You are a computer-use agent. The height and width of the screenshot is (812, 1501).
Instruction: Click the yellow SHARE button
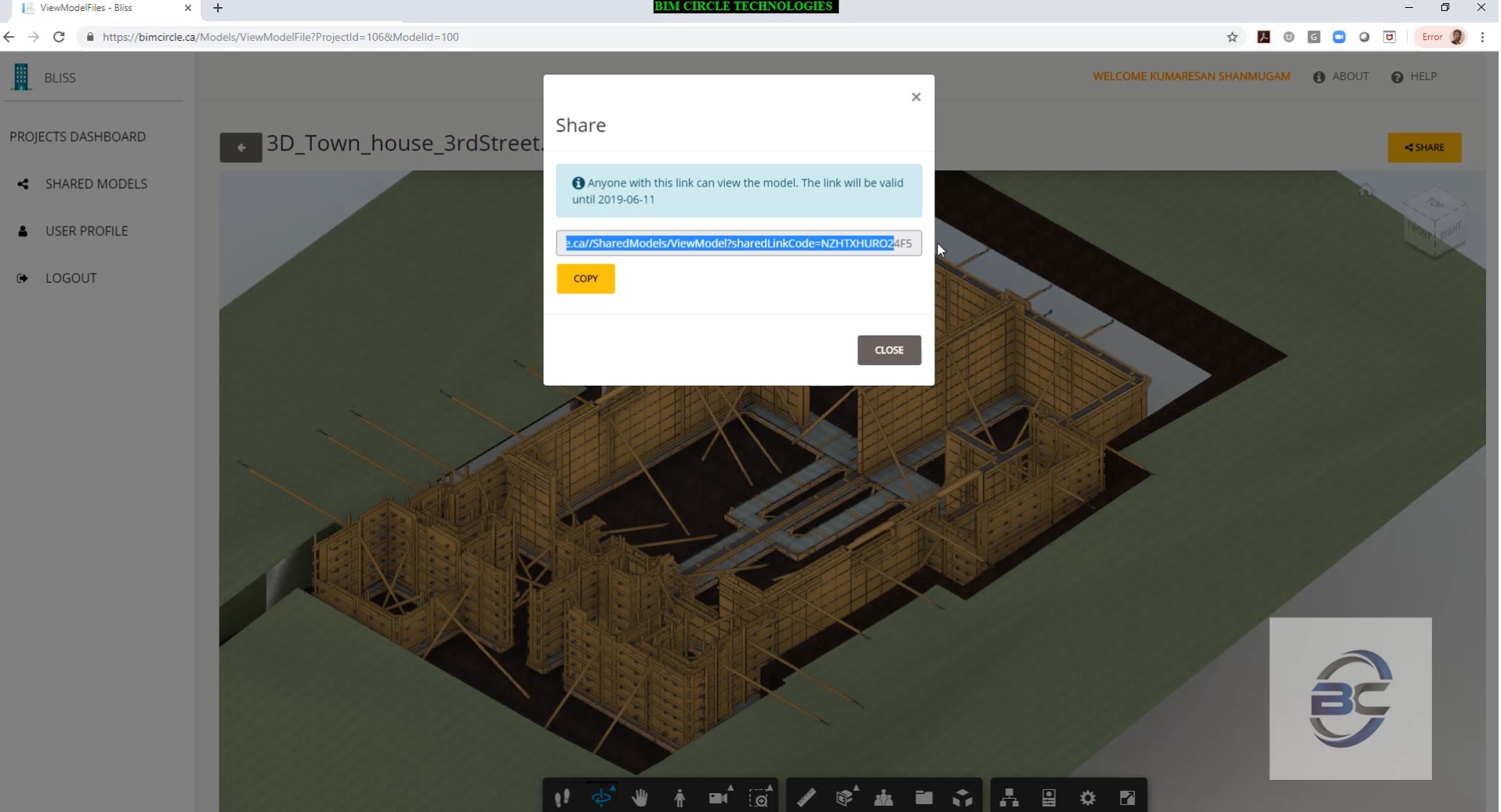(1424, 147)
